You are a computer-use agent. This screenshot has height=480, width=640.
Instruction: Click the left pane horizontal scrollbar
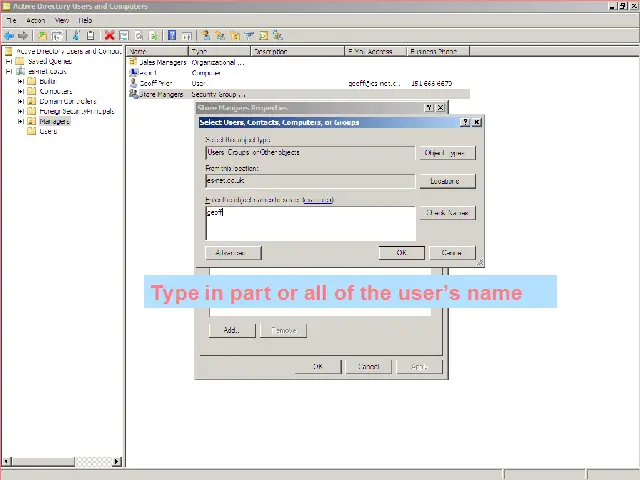pos(60,461)
